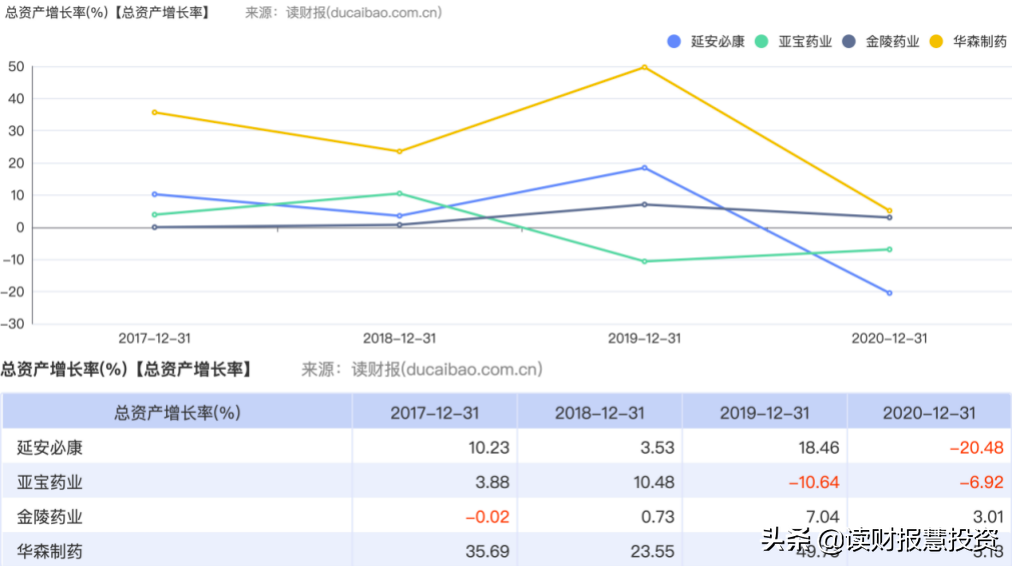This screenshot has height=570, width=1016.
Task: Select the 延安必康 table row name
Action: [x=50, y=448]
